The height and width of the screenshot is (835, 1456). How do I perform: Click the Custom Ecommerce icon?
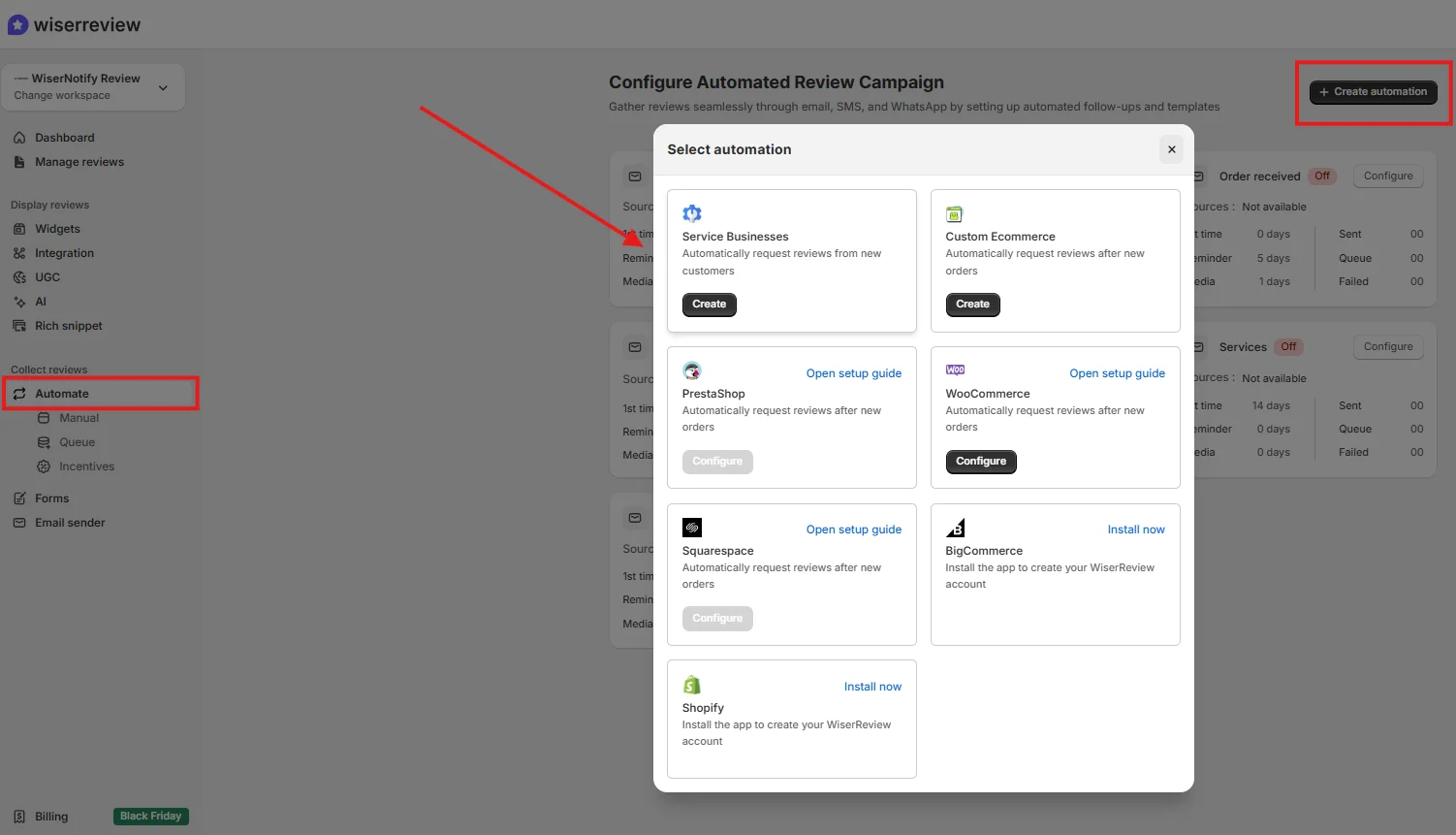(x=955, y=212)
